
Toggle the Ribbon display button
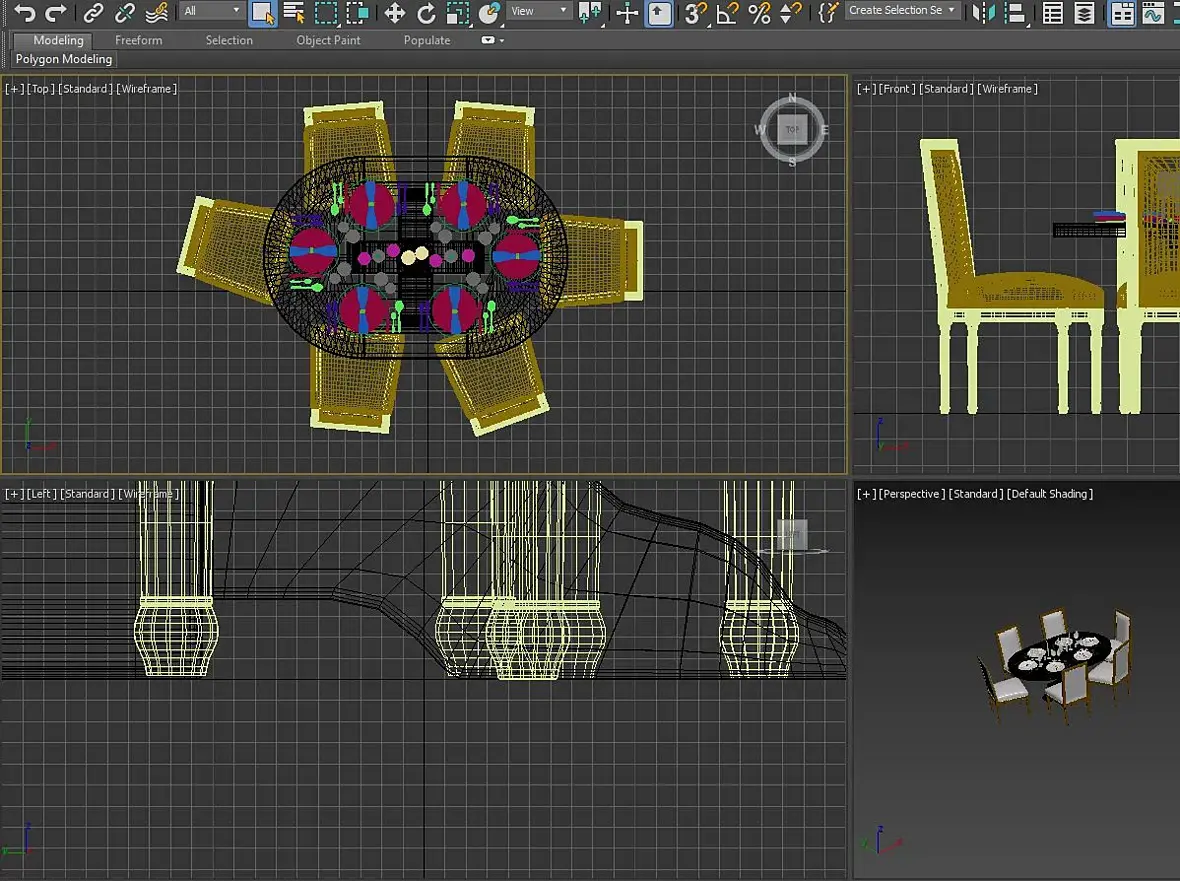coord(1122,13)
